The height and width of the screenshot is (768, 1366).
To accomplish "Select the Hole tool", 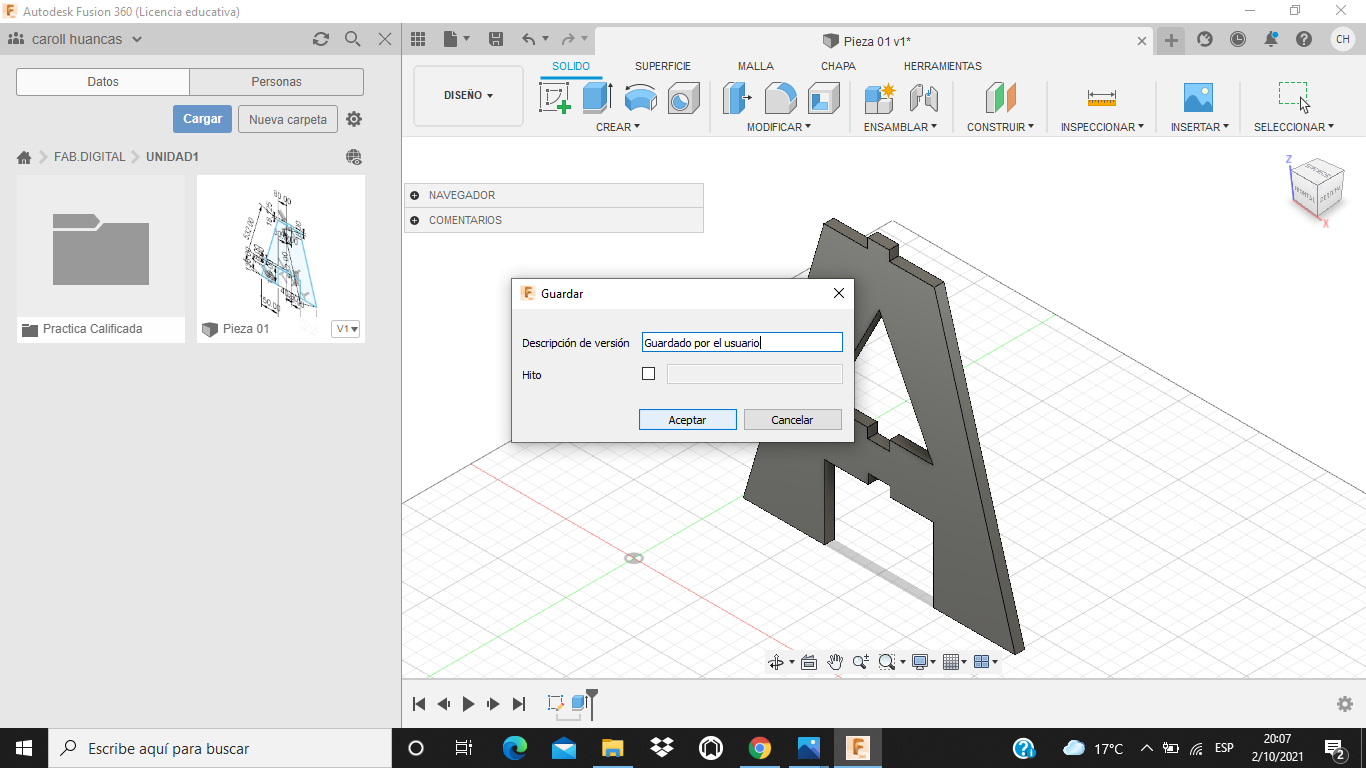I will point(683,98).
